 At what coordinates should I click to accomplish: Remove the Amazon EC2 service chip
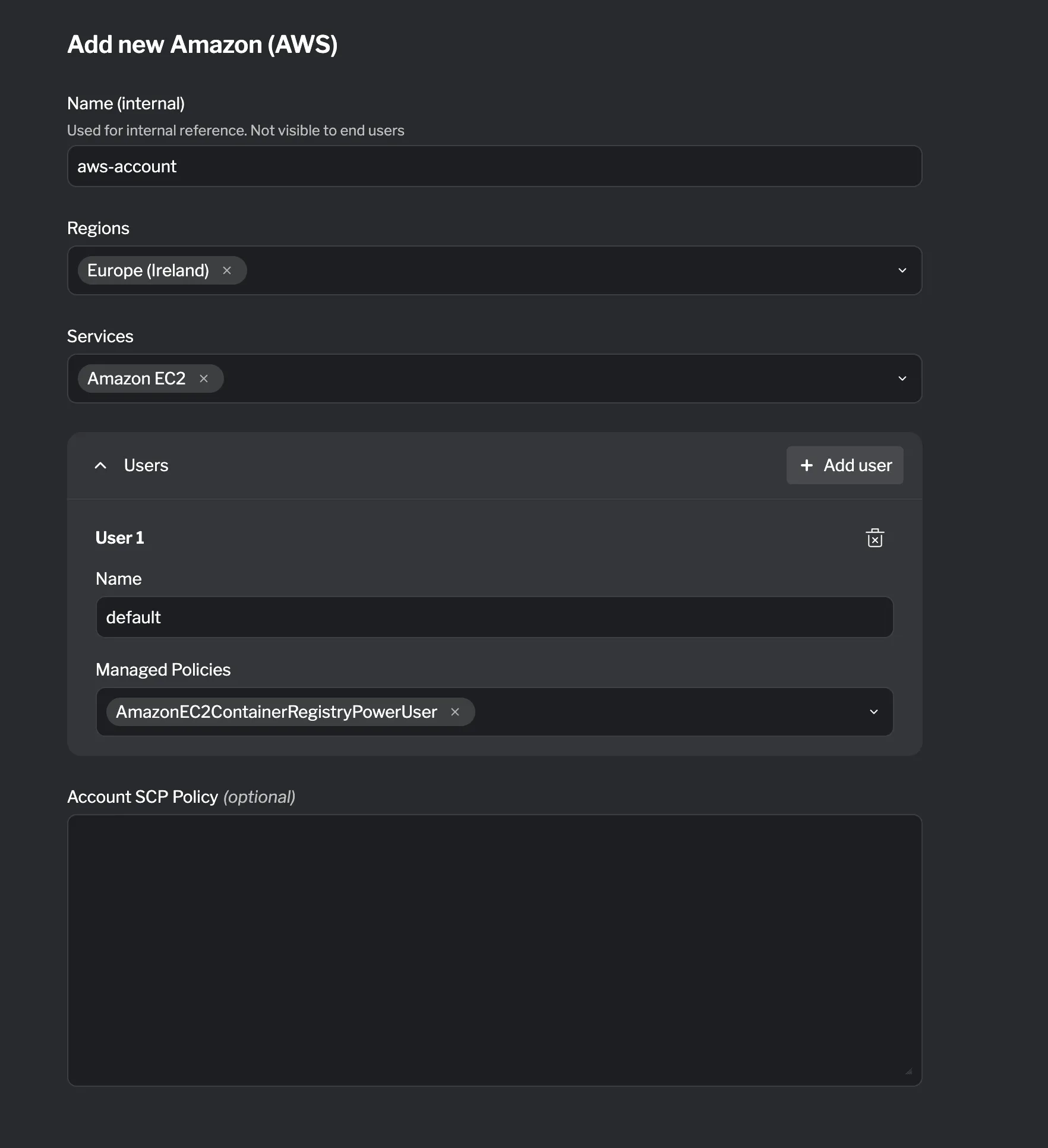(x=204, y=379)
